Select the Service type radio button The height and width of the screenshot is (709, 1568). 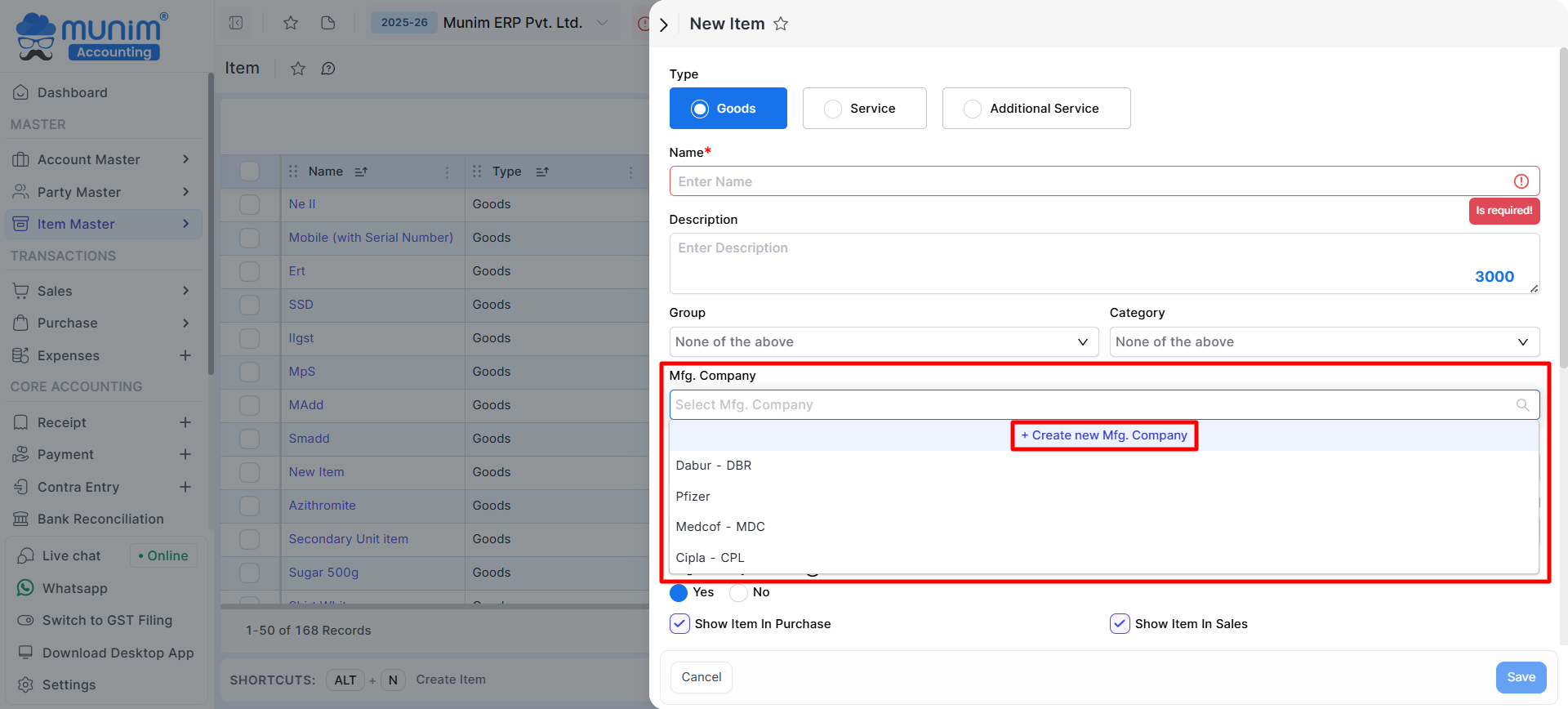pos(833,109)
